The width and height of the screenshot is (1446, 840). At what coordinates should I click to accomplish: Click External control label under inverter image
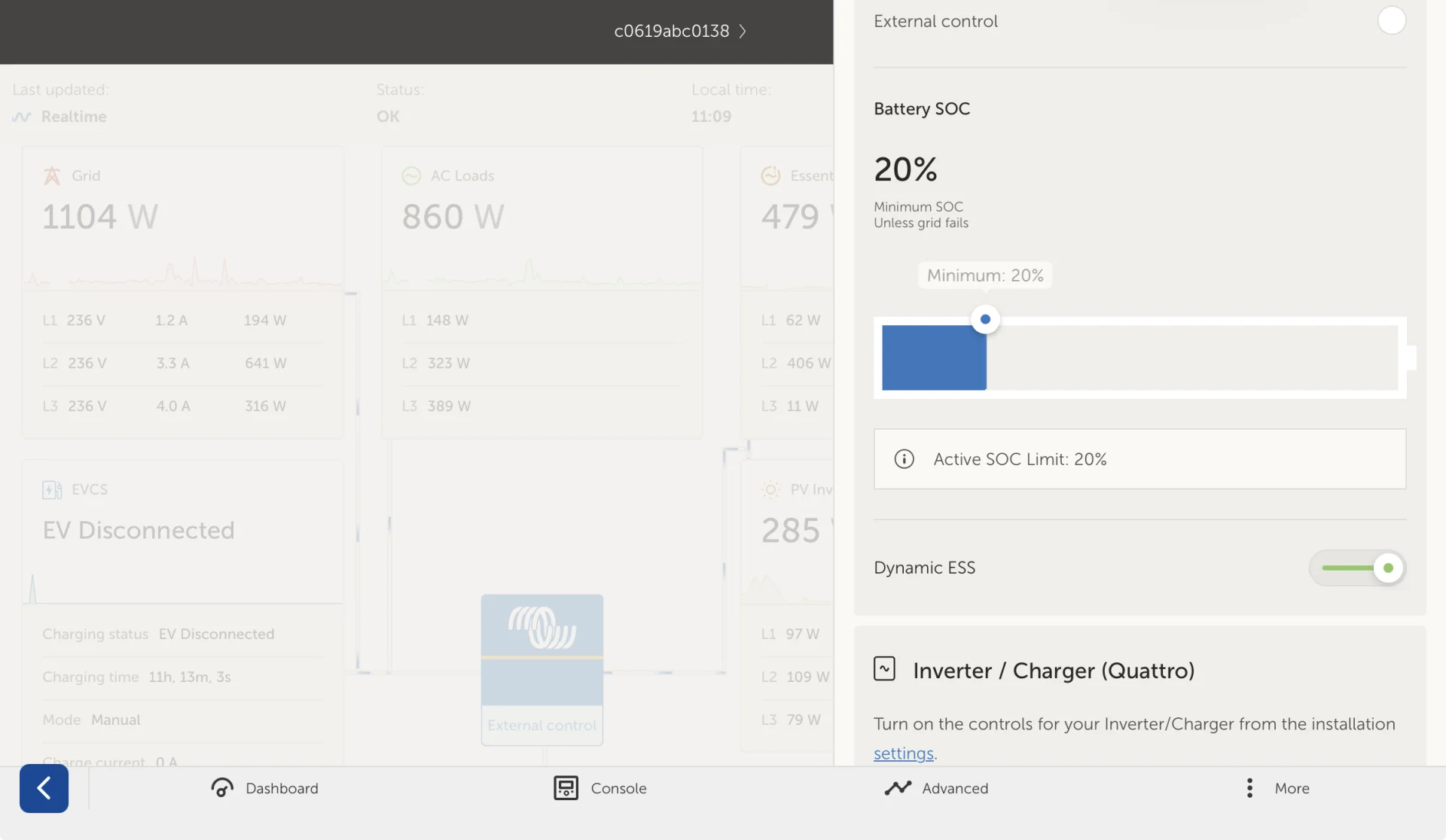(542, 726)
